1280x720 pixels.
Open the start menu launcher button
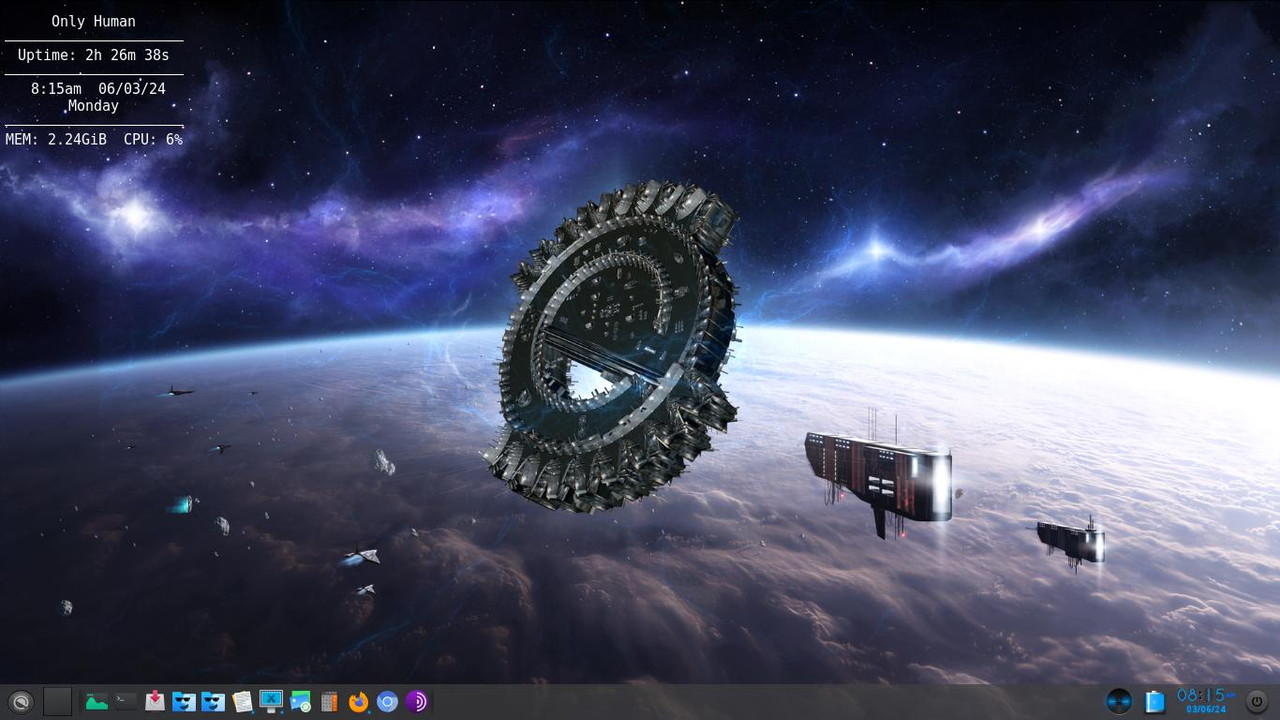coord(21,702)
